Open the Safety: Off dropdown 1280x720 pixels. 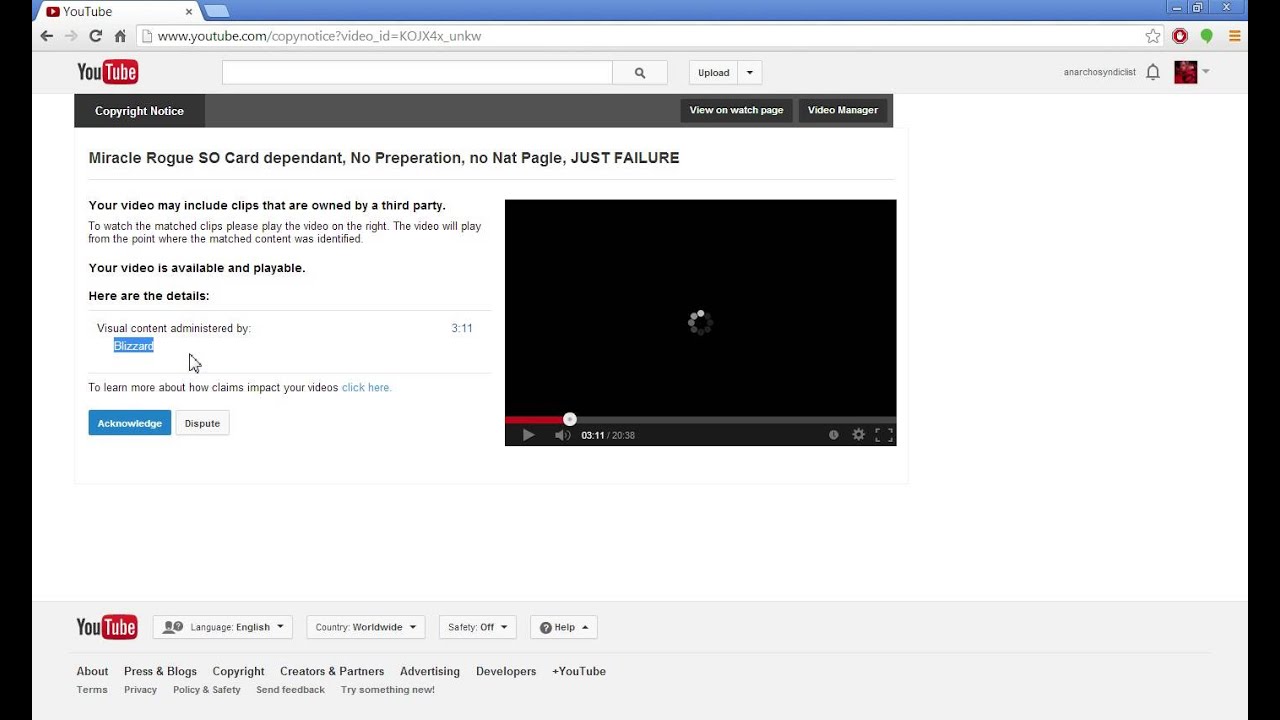point(478,627)
